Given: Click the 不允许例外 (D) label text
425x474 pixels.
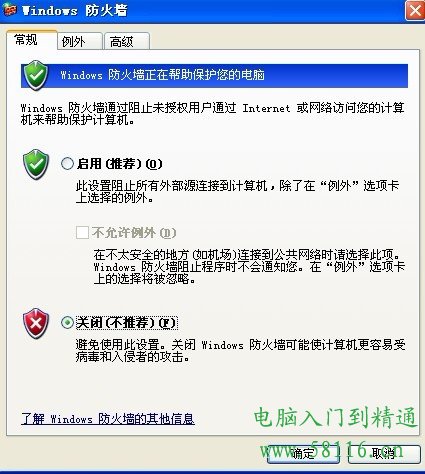Looking at the screenshot, I should (x=134, y=233).
